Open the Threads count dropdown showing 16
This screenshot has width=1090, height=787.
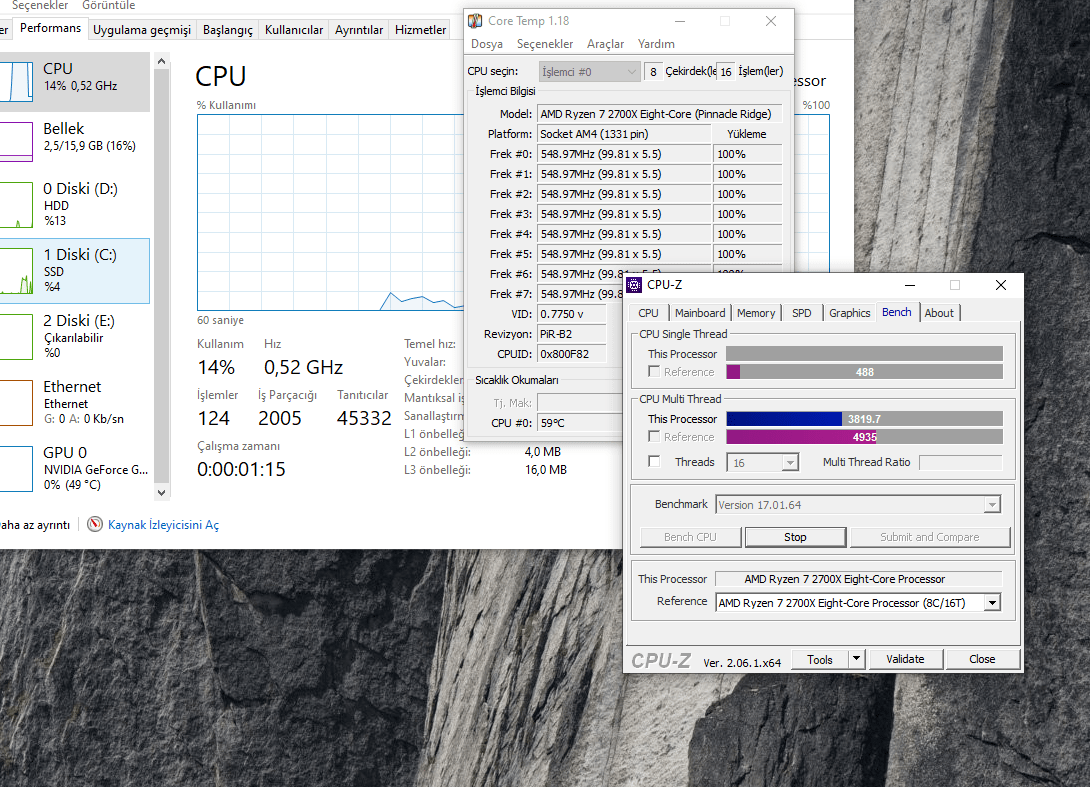(x=790, y=462)
